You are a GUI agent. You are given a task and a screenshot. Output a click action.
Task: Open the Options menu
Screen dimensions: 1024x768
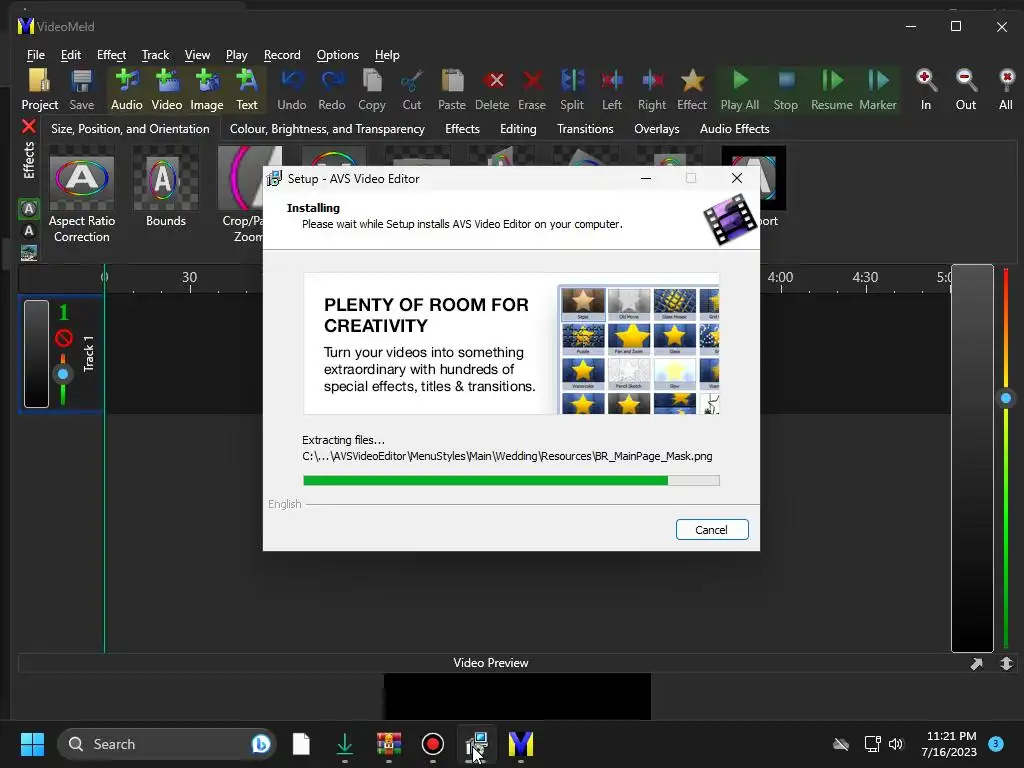click(x=338, y=55)
